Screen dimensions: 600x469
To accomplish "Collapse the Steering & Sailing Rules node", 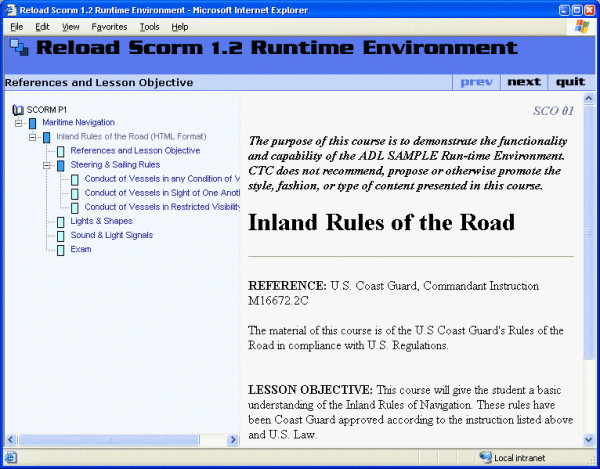I will tap(47, 166).
